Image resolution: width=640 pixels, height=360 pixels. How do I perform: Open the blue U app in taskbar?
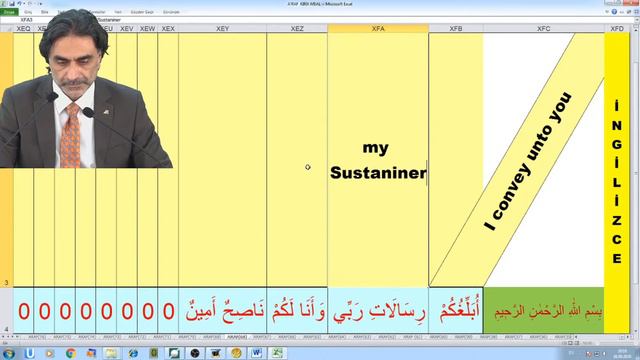(x=29, y=353)
